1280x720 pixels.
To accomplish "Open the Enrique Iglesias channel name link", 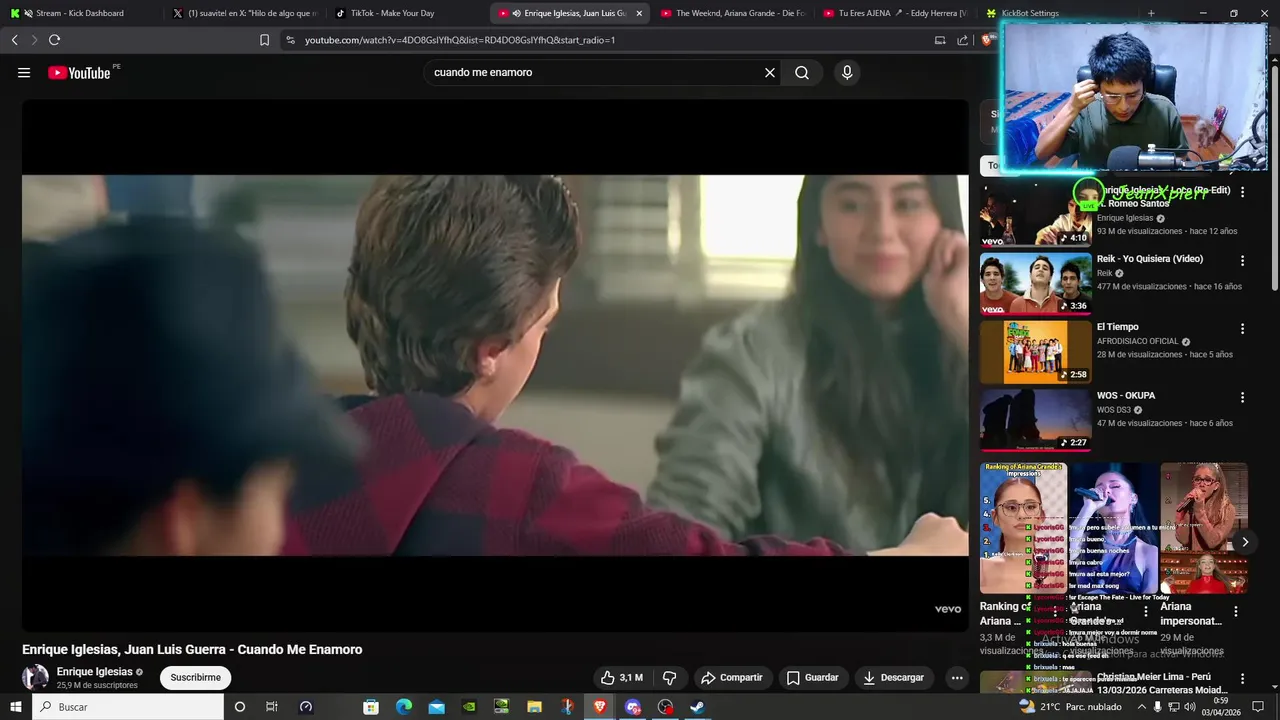I will [95, 672].
